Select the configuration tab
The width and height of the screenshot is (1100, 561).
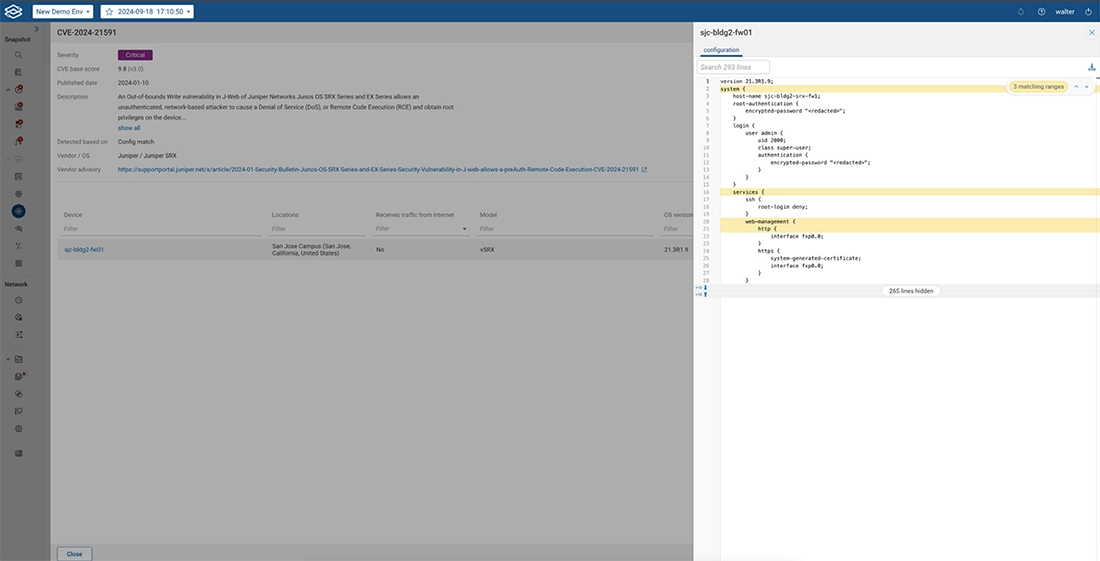coord(721,49)
